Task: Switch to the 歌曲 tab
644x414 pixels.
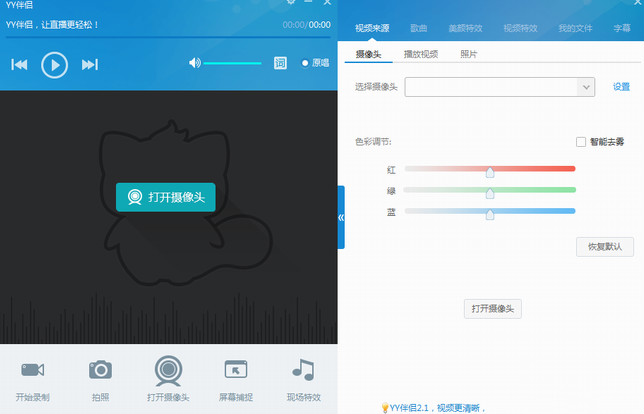Action: click(x=419, y=28)
